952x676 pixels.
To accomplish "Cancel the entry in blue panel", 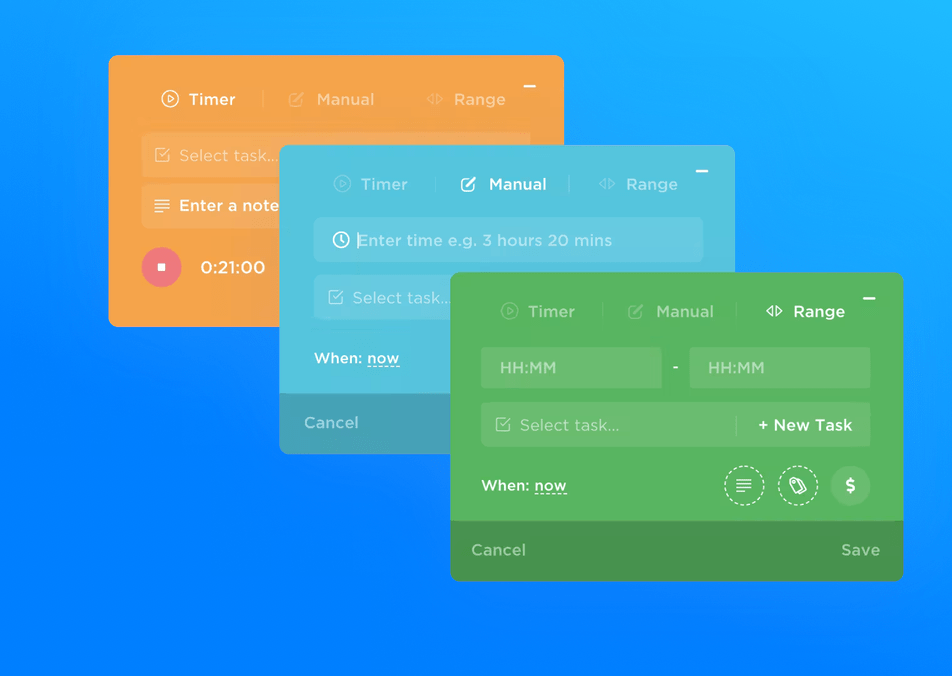I will (332, 423).
